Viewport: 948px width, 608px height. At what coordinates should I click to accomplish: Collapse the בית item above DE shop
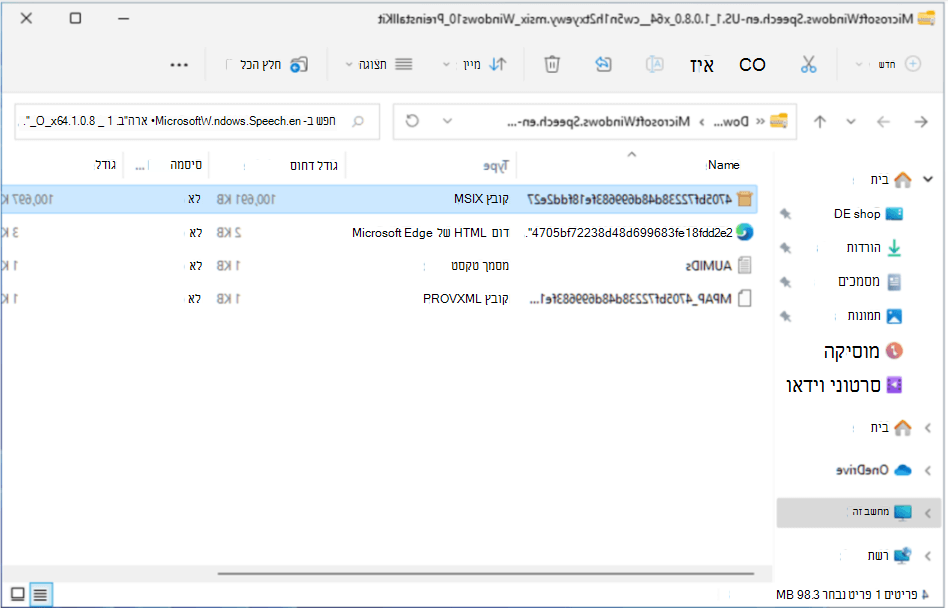coord(927,179)
